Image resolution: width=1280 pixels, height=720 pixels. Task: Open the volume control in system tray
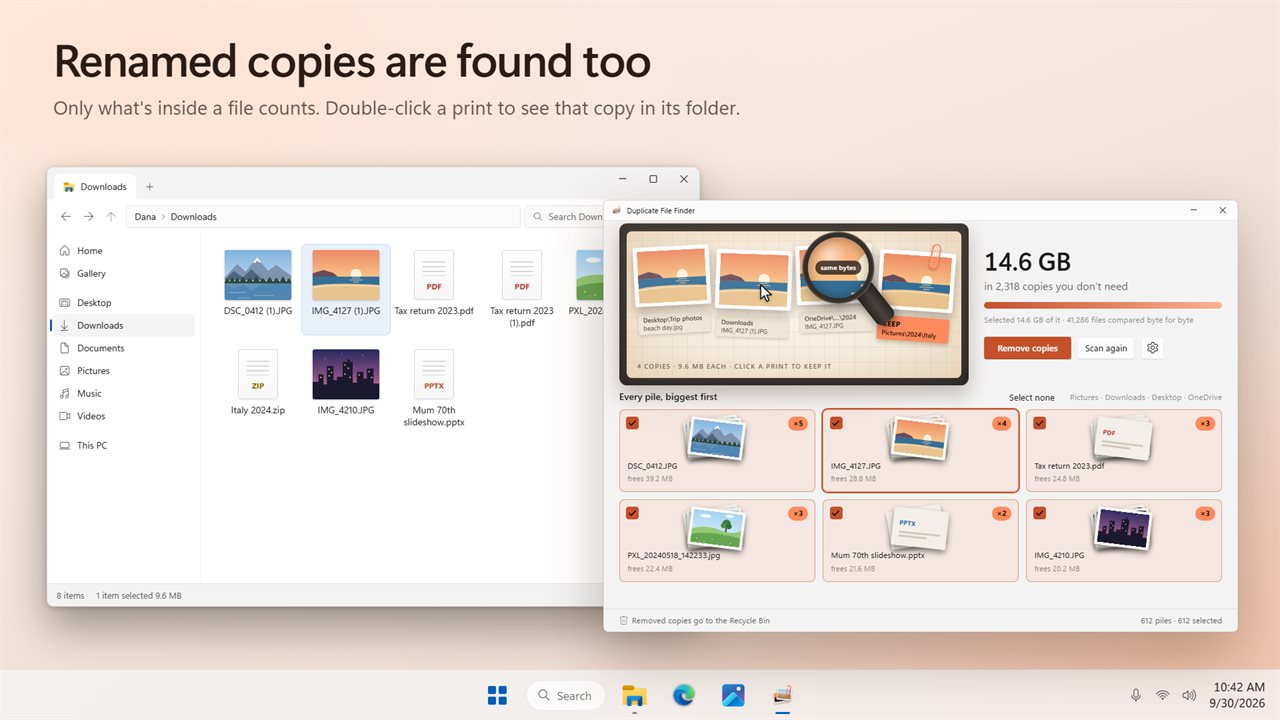(1189, 695)
